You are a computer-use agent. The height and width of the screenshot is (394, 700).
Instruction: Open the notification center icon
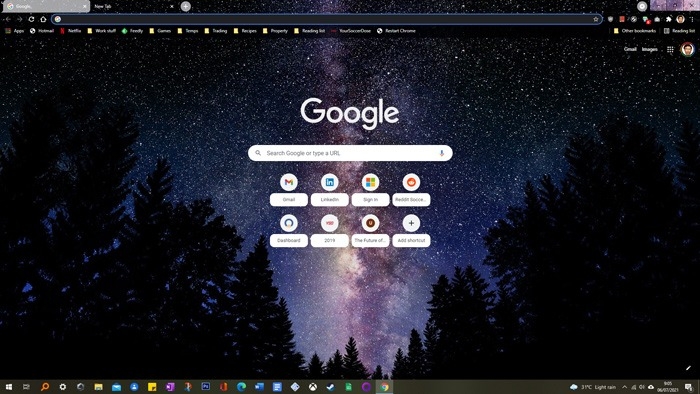pyautogui.click(x=689, y=387)
